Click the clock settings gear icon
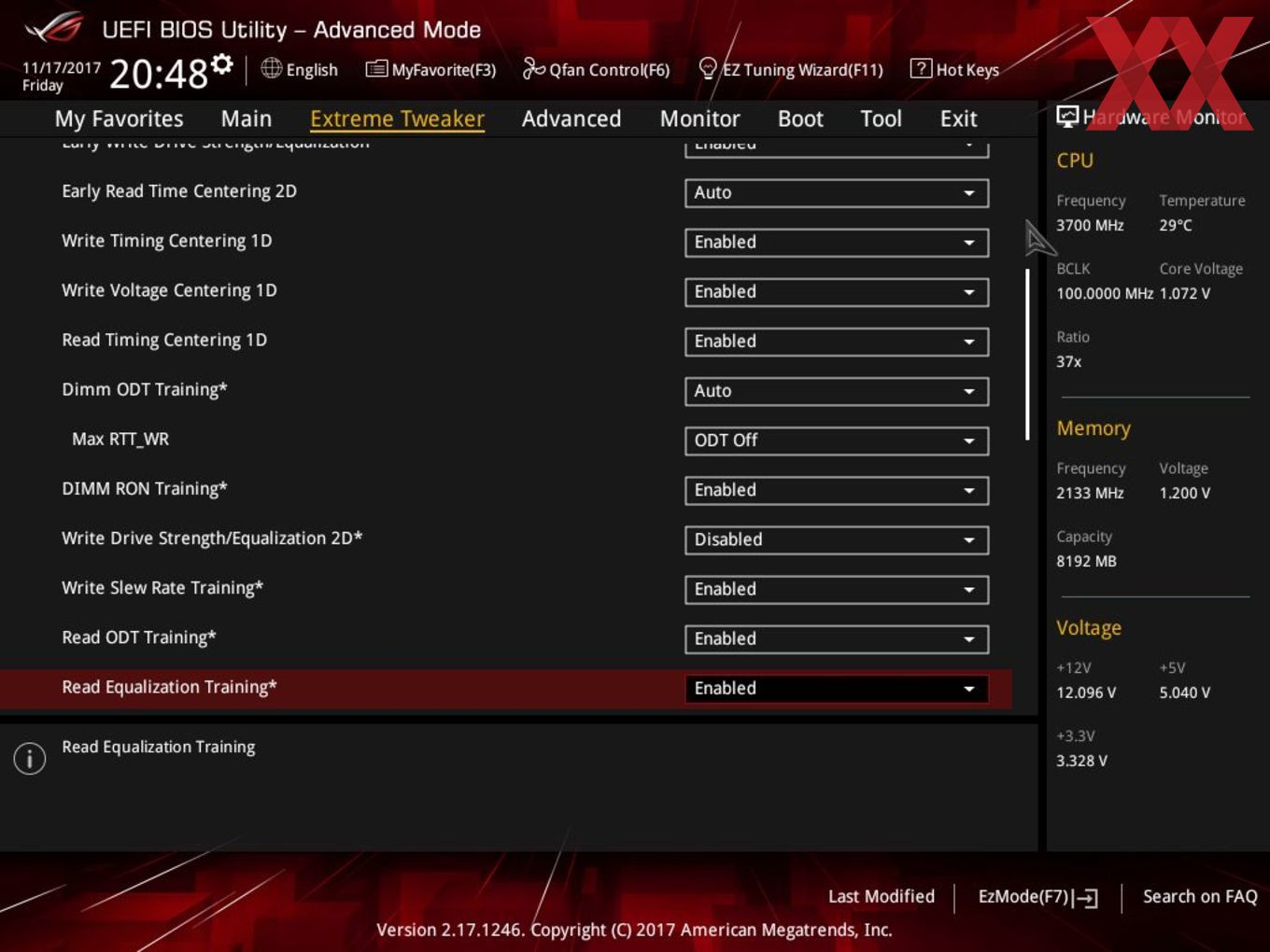1270x952 pixels. (222, 63)
